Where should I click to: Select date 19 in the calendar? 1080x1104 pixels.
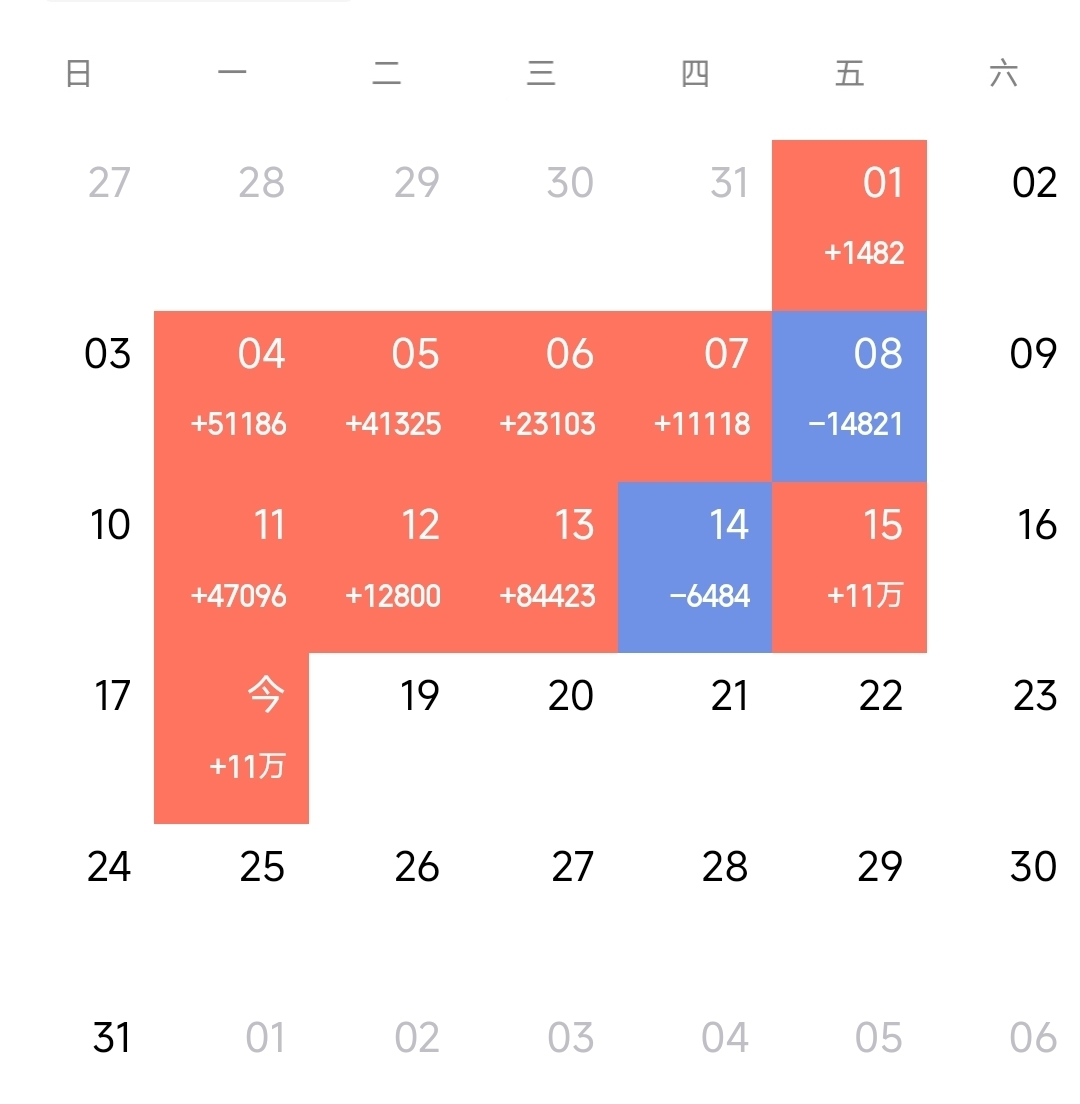point(420,696)
